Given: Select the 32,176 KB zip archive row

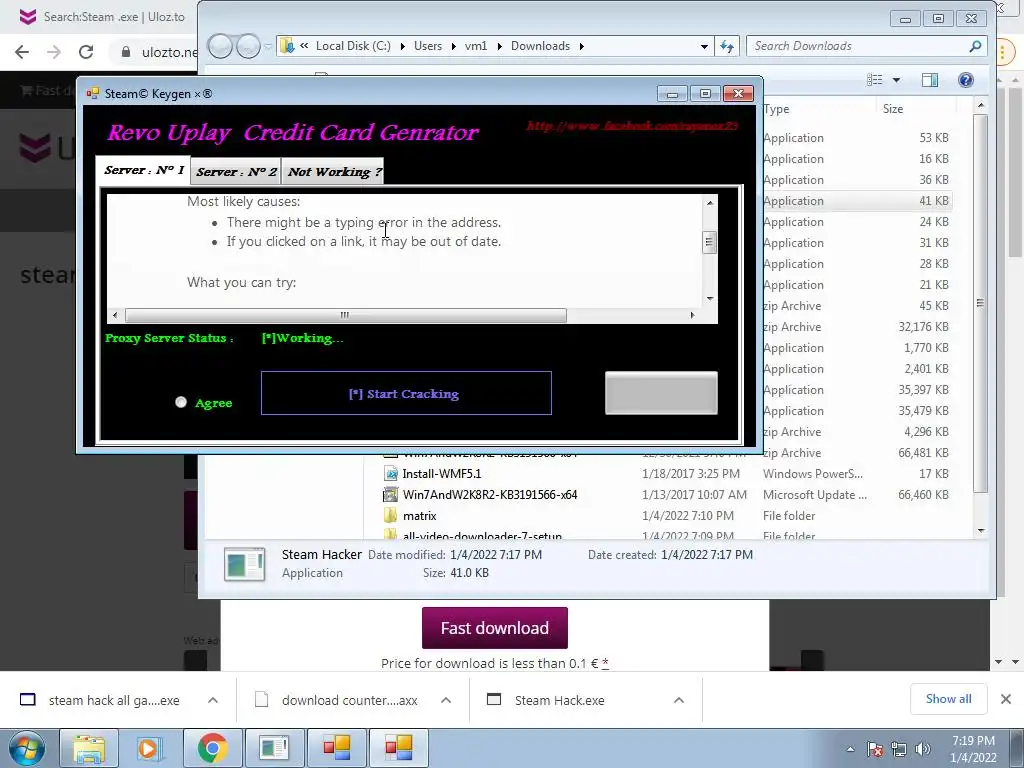Looking at the screenshot, I should (856, 327).
